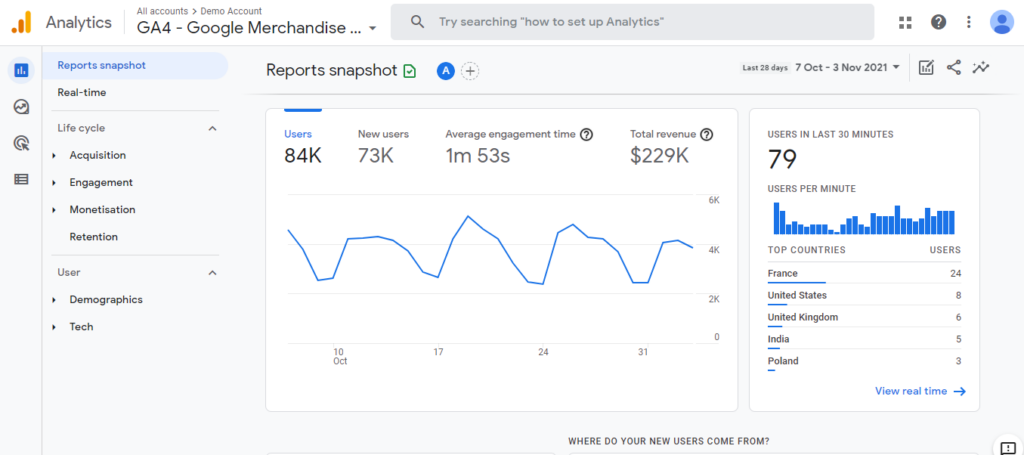Click the green report verified icon
The image size is (1024, 455).
[409, 71]
